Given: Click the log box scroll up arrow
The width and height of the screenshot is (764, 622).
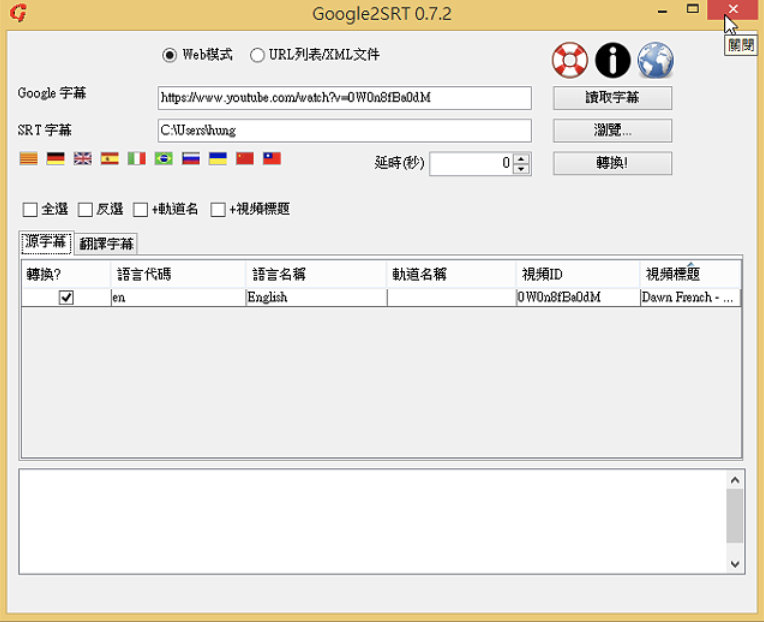Looking at the screenshot, I should 735,480.
